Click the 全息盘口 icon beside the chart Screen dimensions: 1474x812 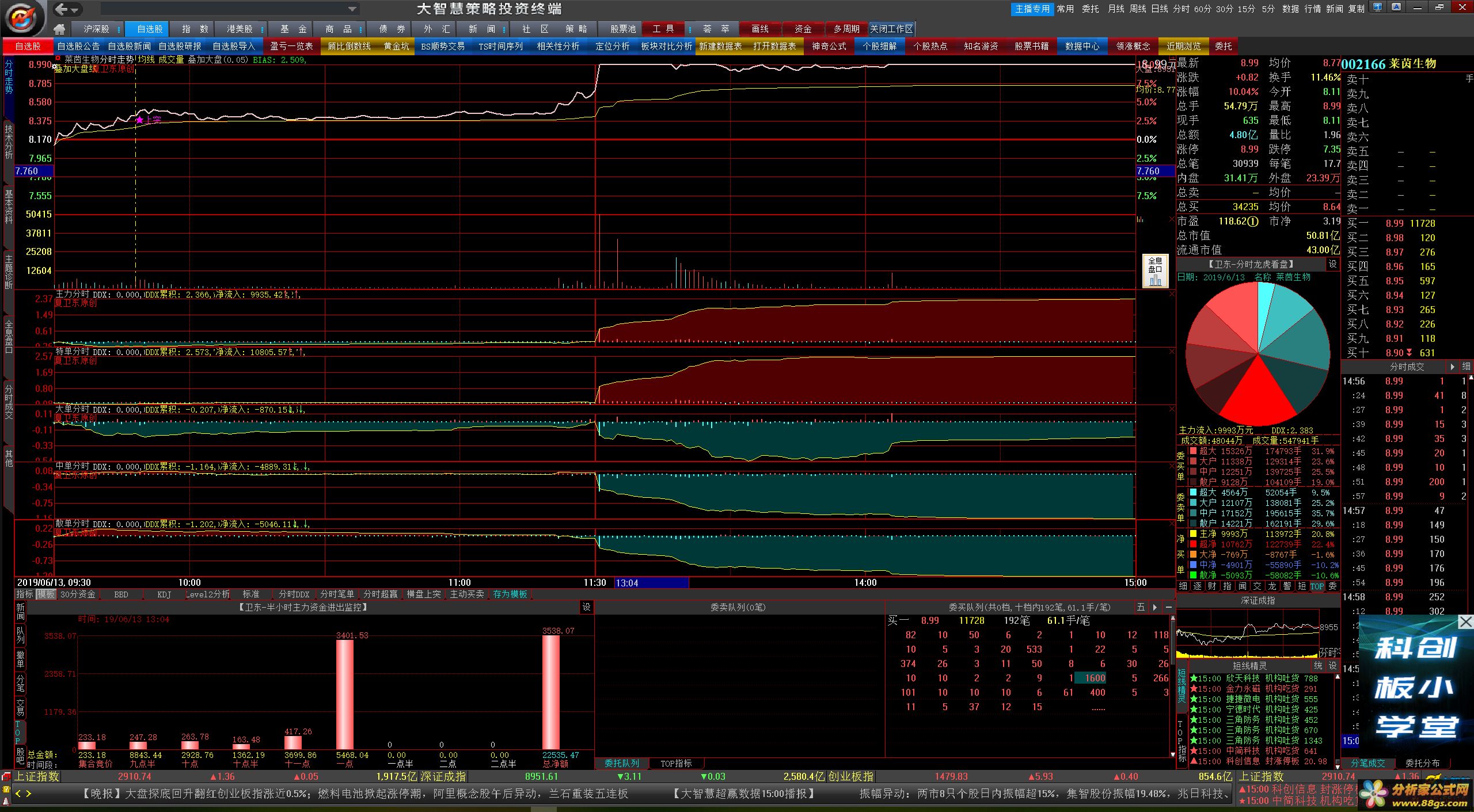coord(1155,271)
